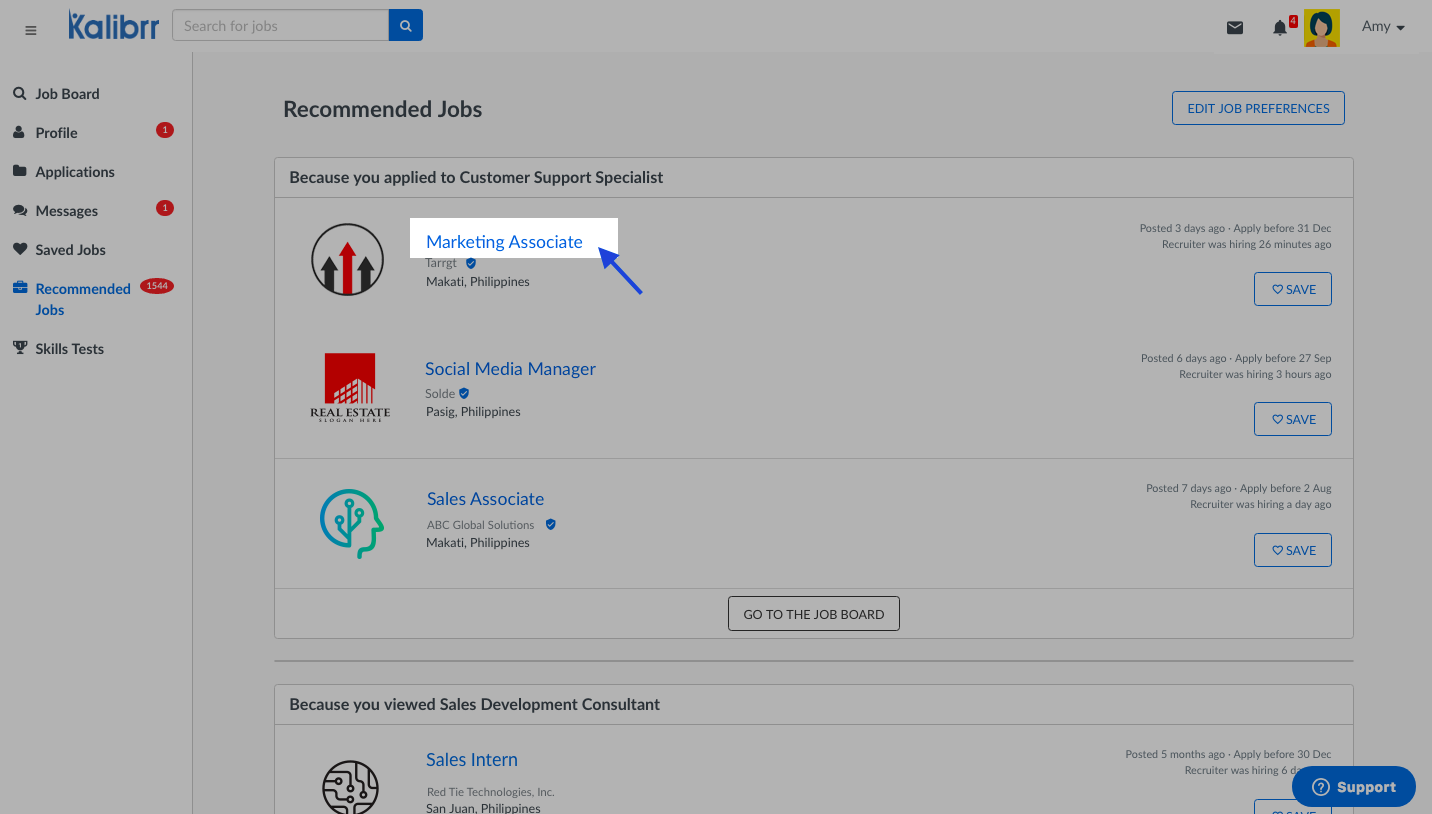Click the Edit Job Preferences button

tap(1258, 108)
